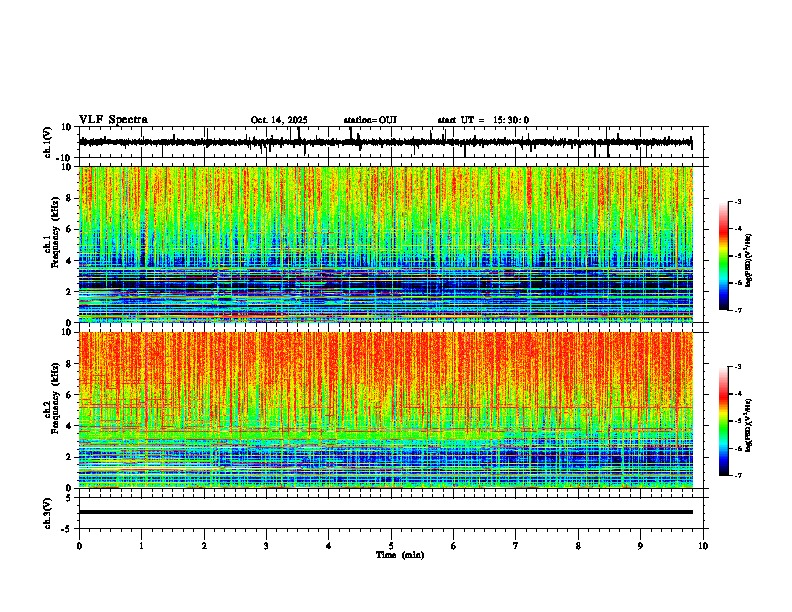
Task: Click inside the ch.2 spectrogram panel
Action: [x=385, y=410]
